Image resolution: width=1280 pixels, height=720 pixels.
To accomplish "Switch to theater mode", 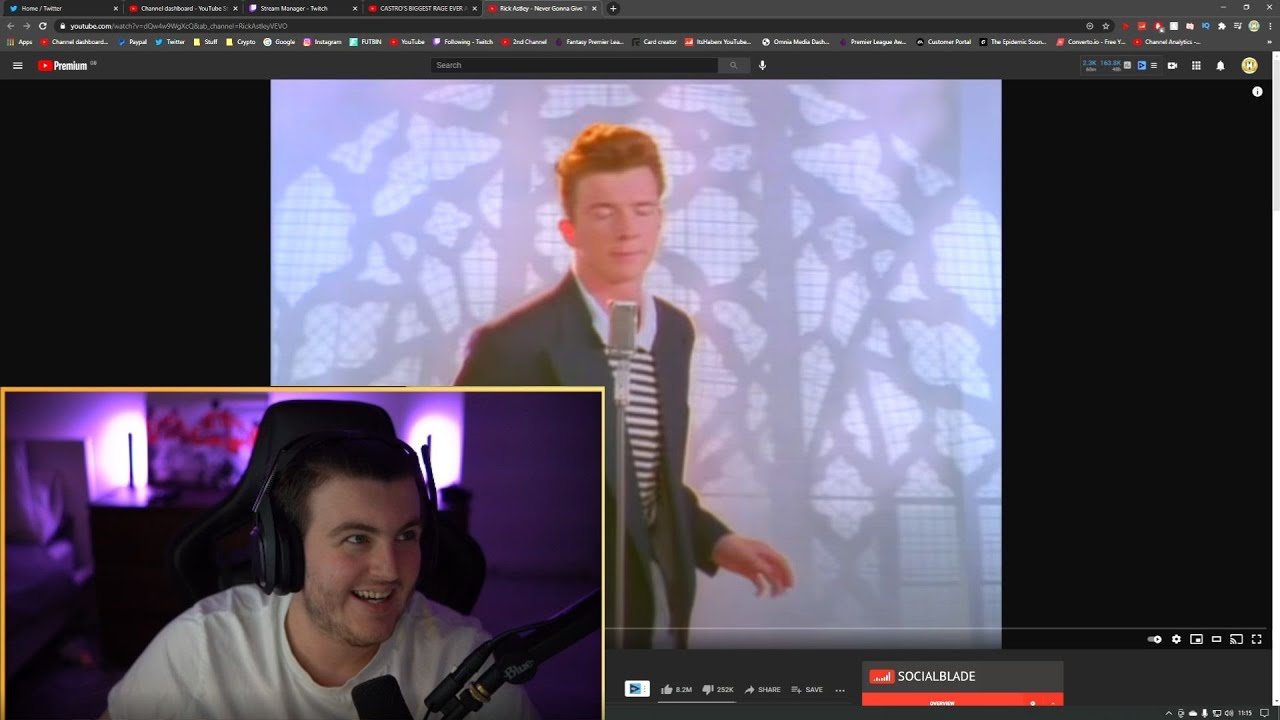I will [1216, 639].
